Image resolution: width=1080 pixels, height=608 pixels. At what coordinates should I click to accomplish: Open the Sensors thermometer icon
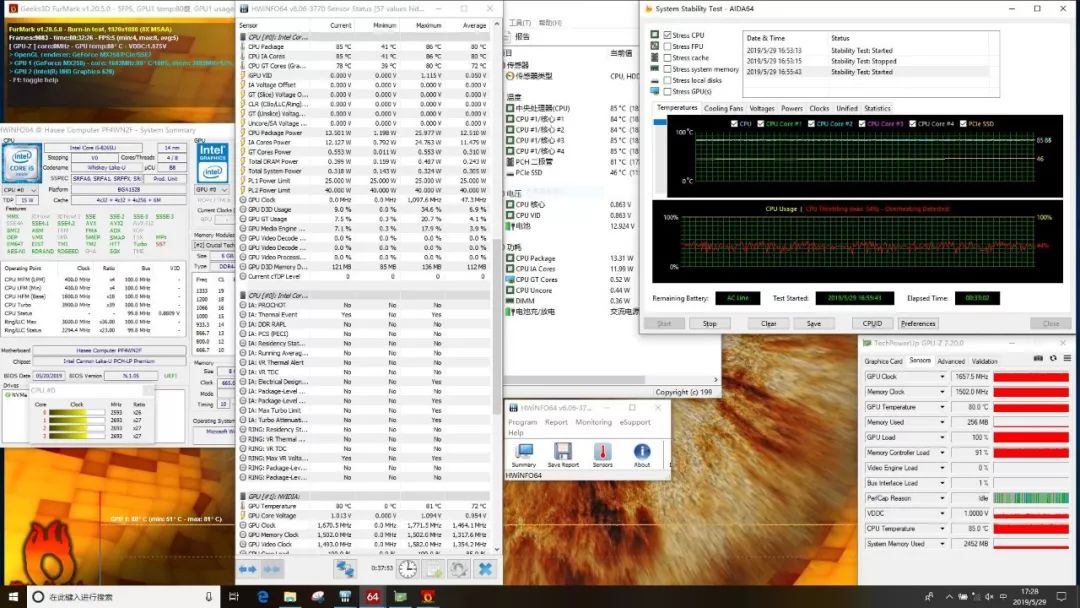pos(603,452)
